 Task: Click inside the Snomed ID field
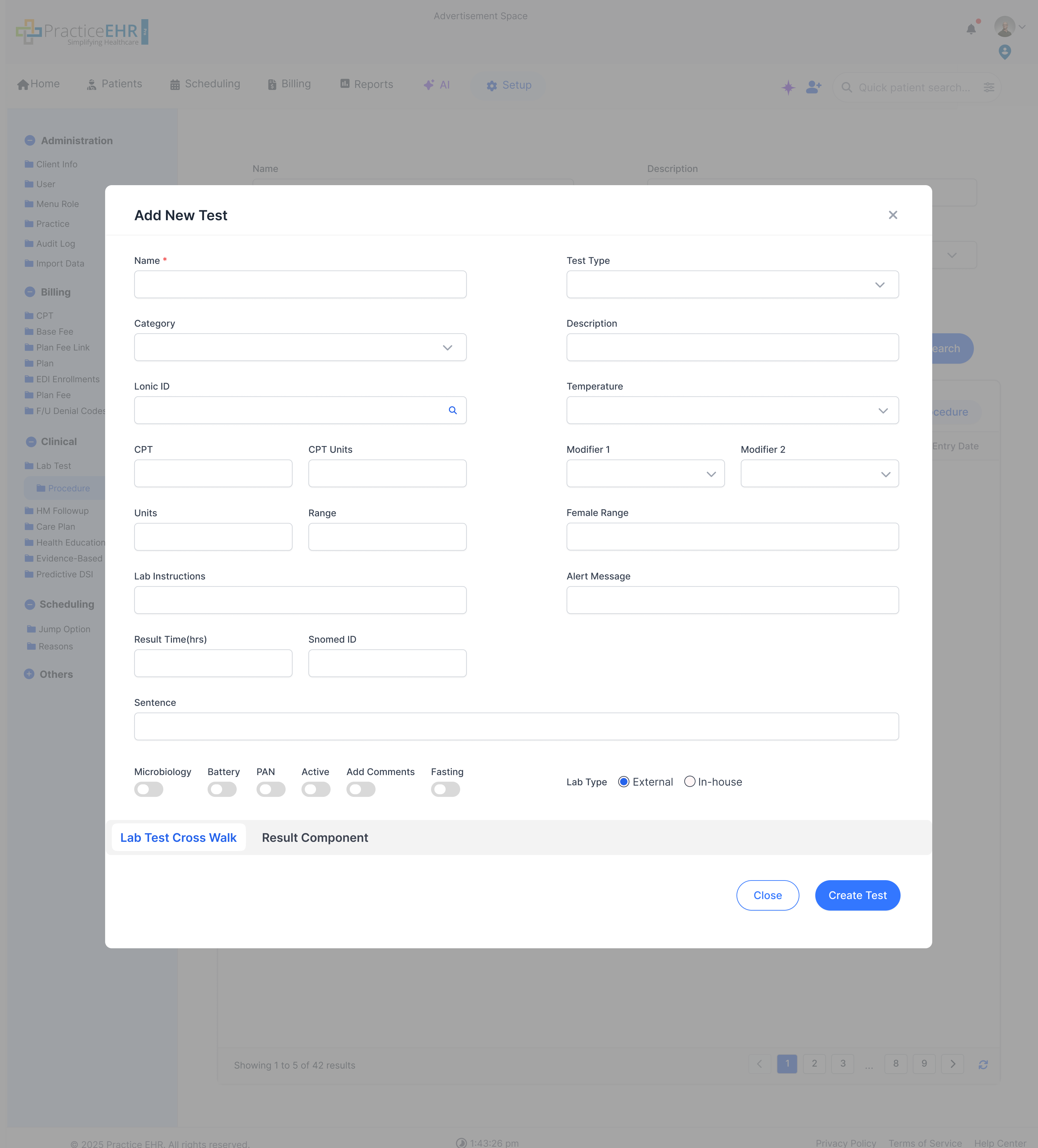(387, 663)
